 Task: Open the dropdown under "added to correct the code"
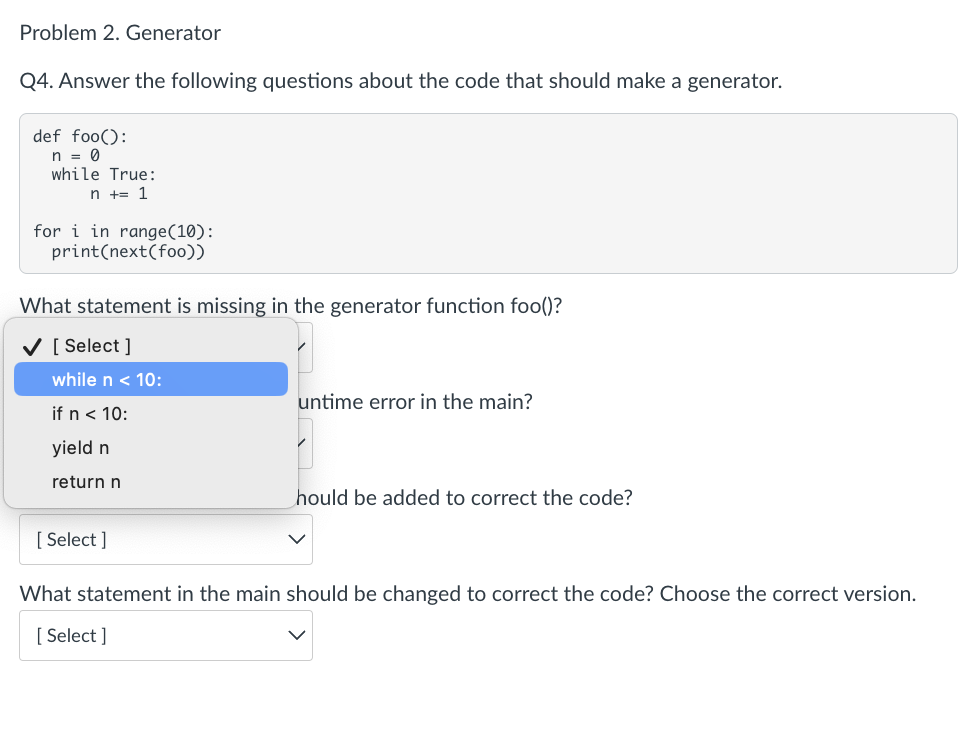(x=166, y=539)
